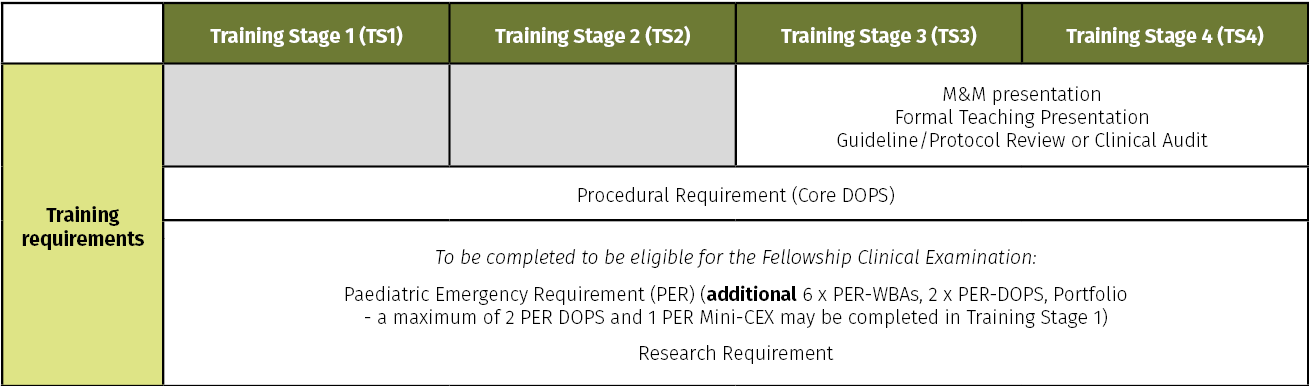Click the maximum of 2 PER DOPS line

point(735,318)
